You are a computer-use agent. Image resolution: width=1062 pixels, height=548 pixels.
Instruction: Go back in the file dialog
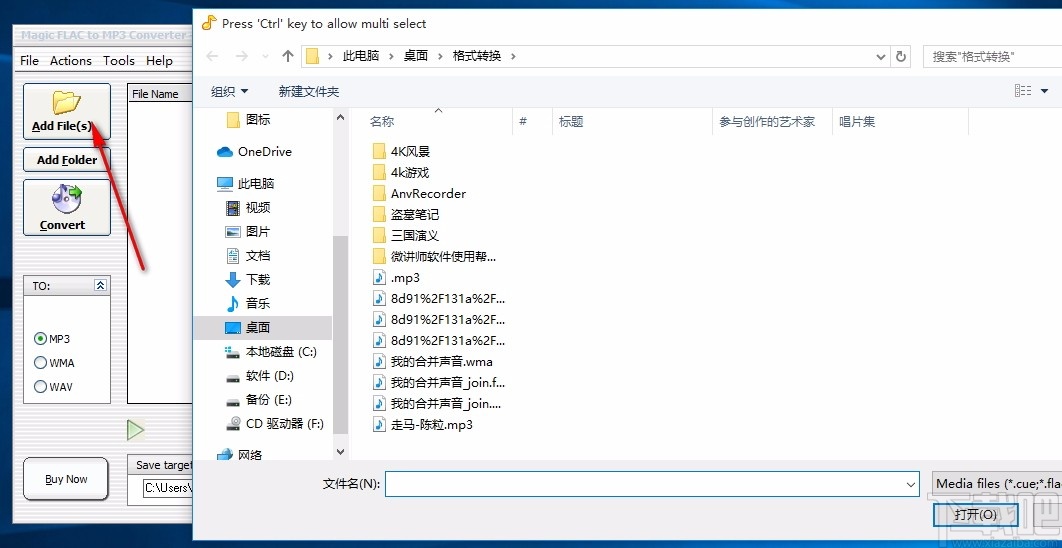(212, 56)
